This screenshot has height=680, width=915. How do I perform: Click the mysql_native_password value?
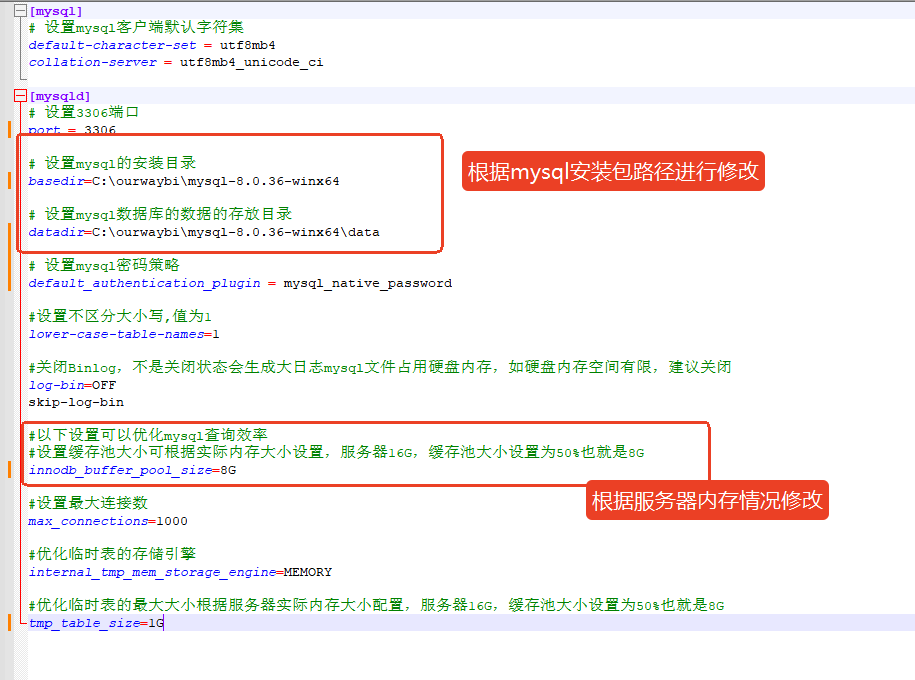368,283
